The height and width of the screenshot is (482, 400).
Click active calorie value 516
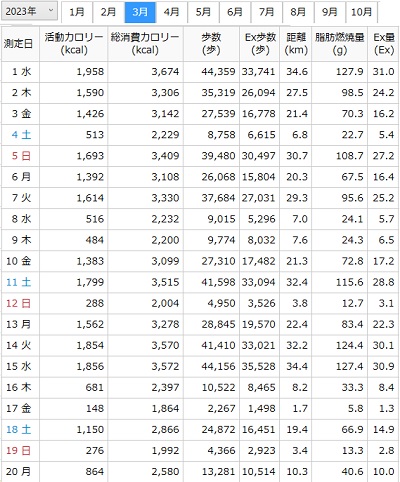tap(95, 219)
